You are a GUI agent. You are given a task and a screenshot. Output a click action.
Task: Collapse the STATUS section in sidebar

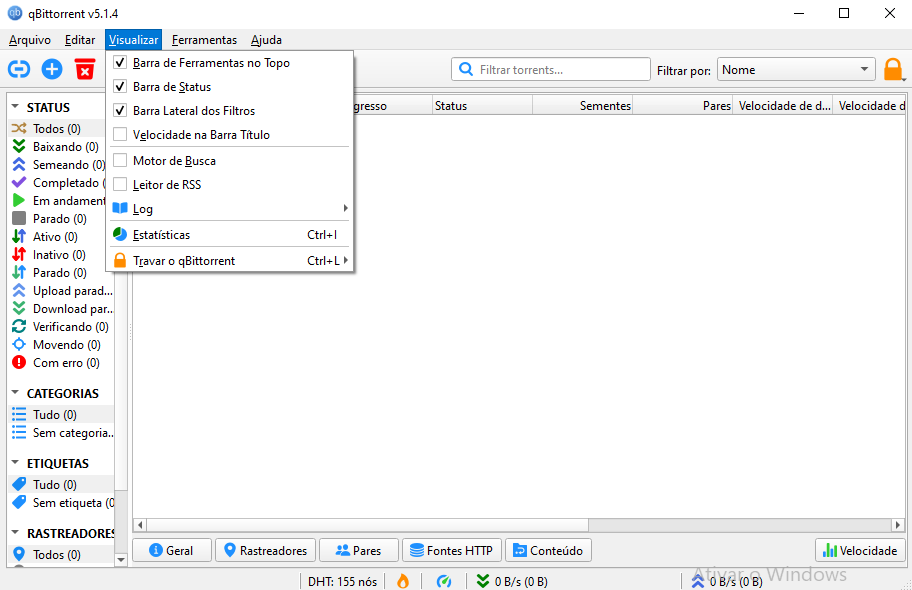(x=18, y=106)
